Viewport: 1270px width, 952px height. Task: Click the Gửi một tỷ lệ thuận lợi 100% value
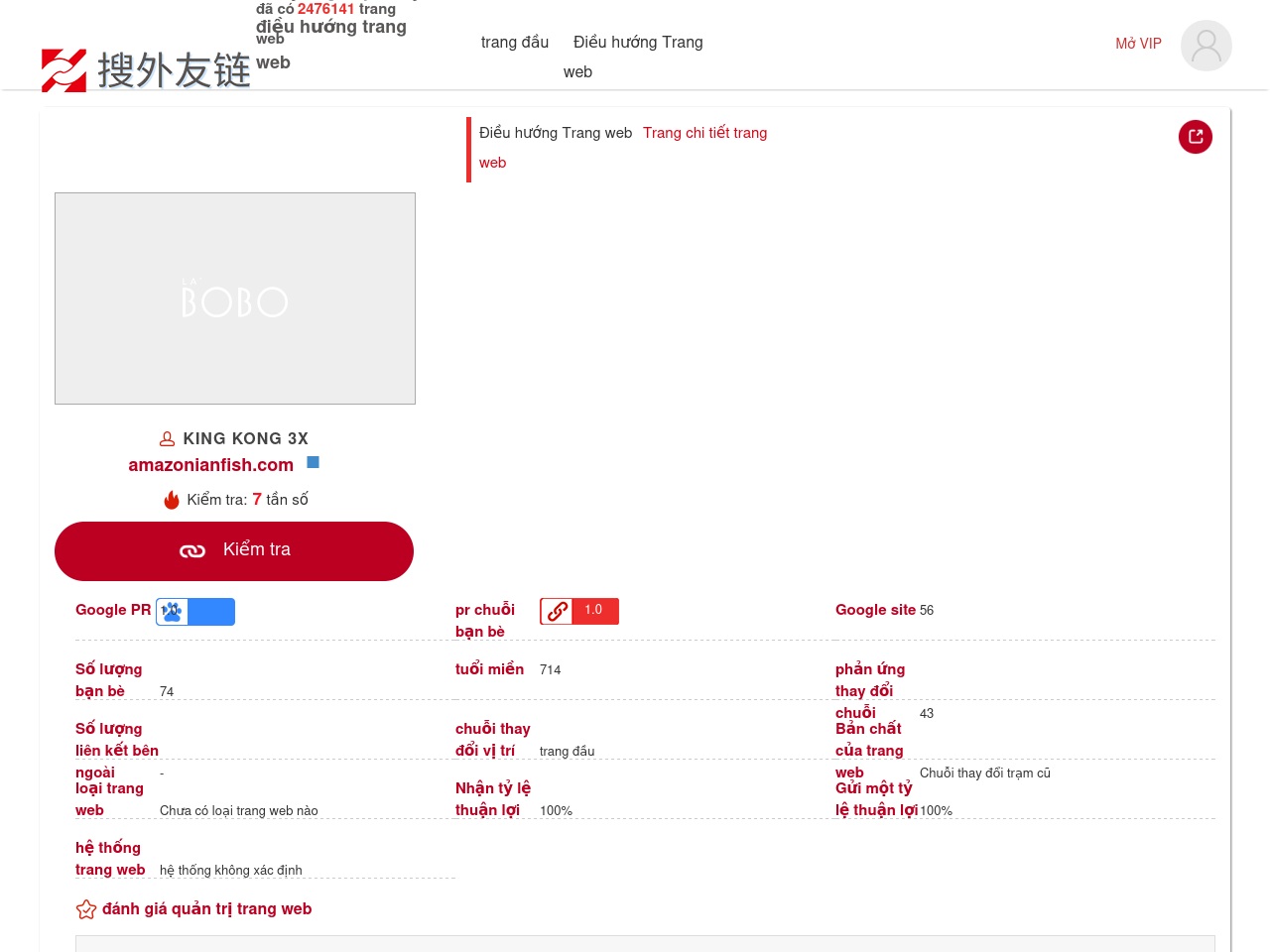[937, 811]
